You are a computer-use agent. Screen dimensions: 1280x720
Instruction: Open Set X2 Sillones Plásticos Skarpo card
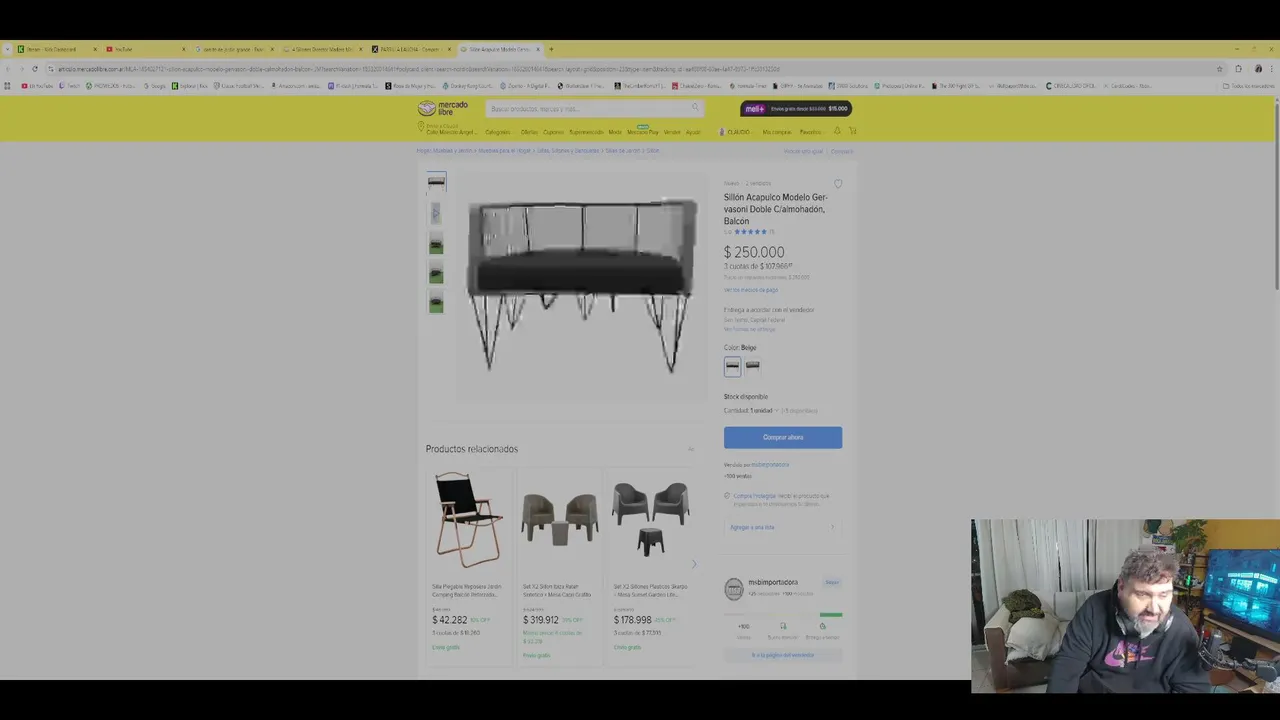coord(650,565)
